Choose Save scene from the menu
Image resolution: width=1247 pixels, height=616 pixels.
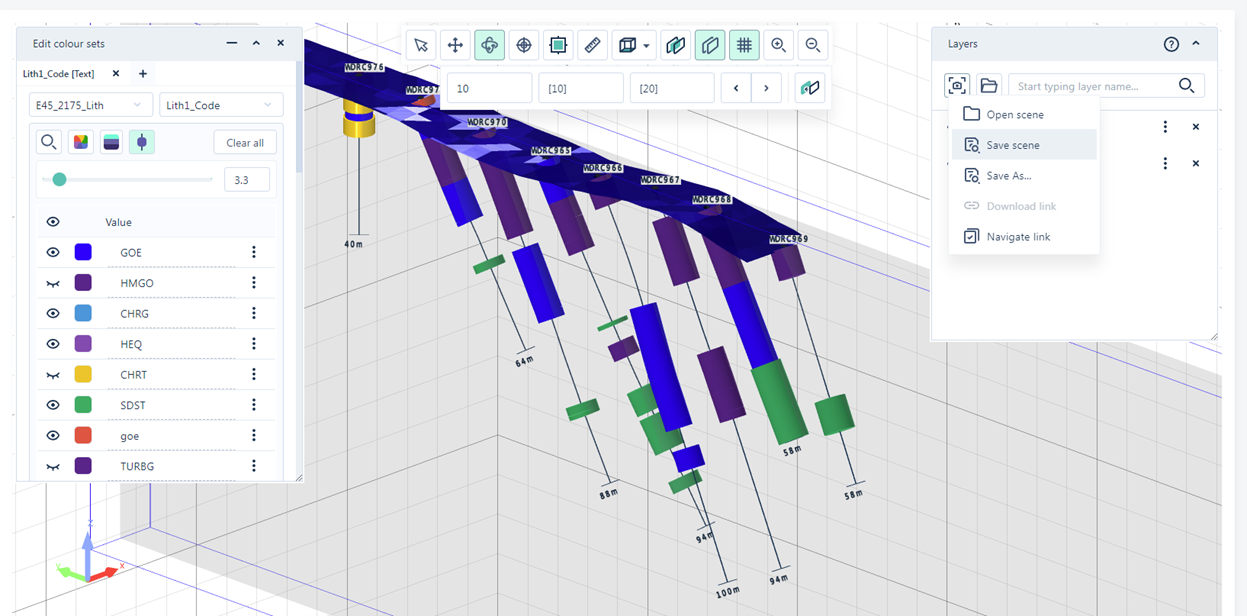pos(1012,145)
